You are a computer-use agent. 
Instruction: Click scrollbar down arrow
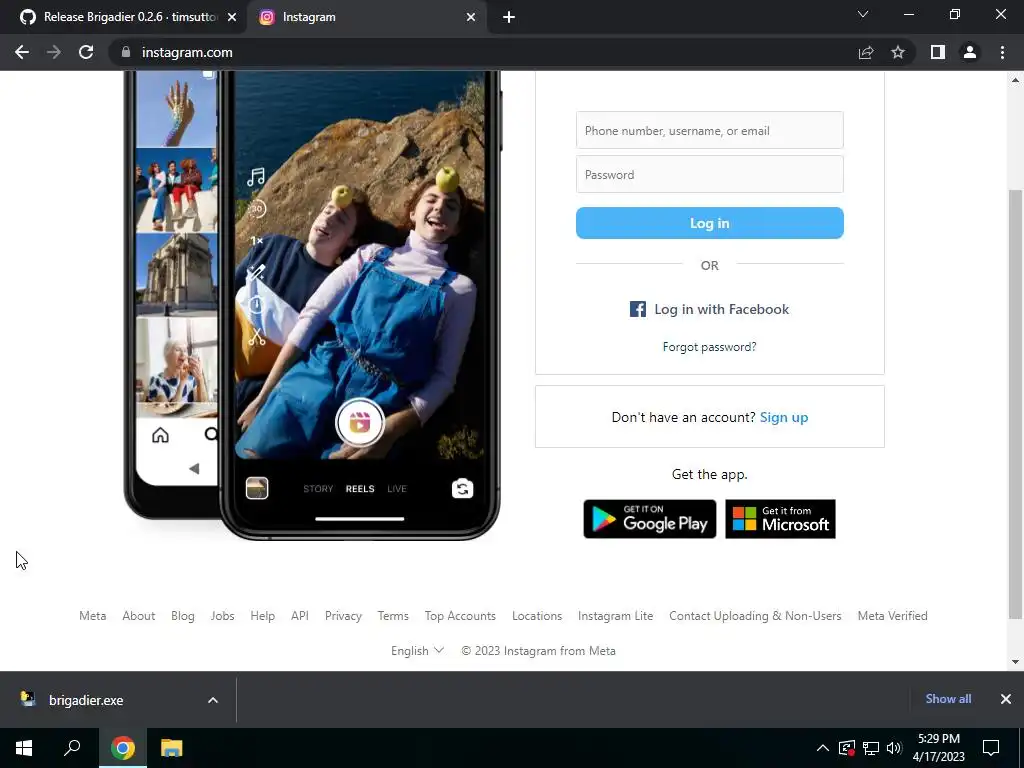point(1015,662)
